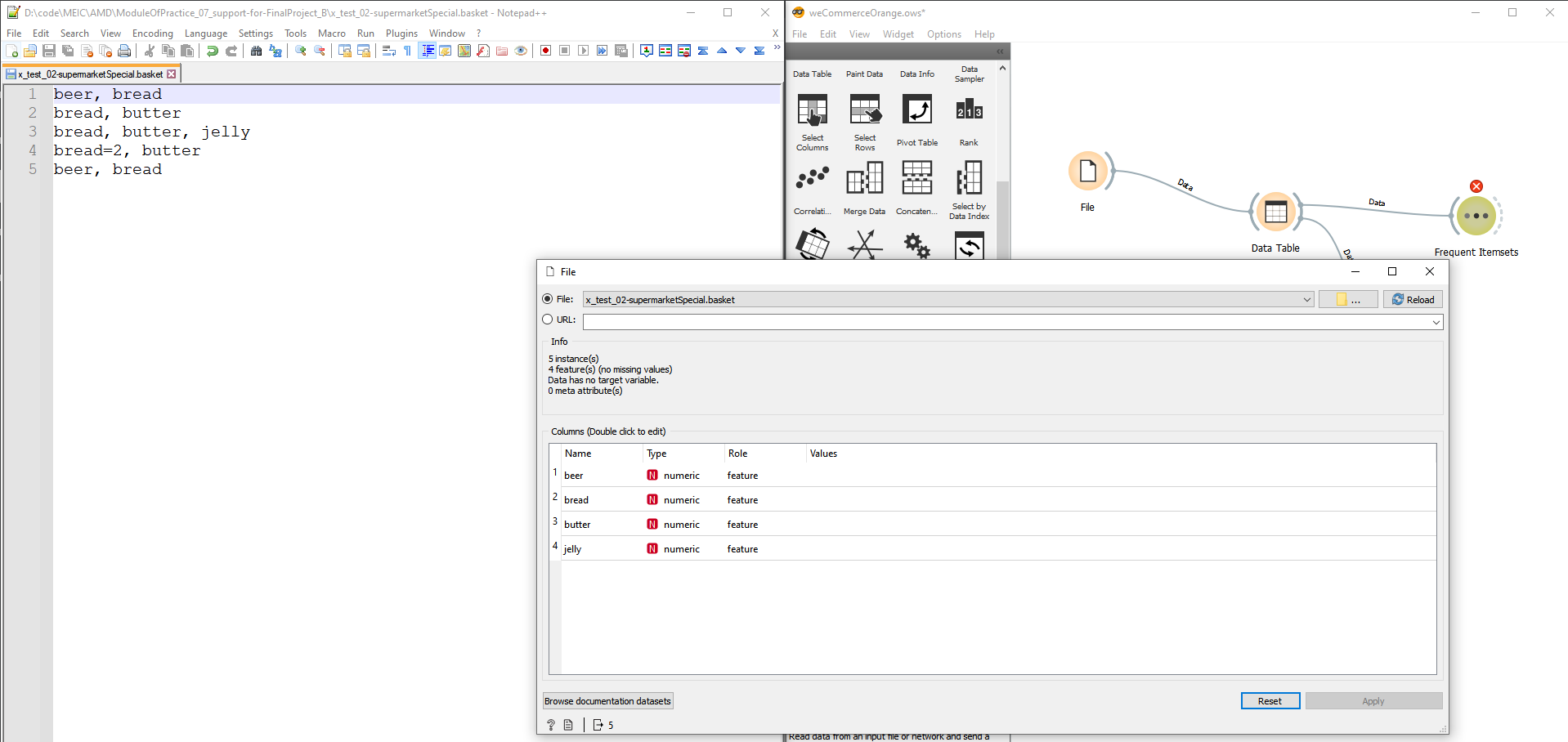
Task: Toggle the Show All Characters pilcrow icon
Action: 408,51
